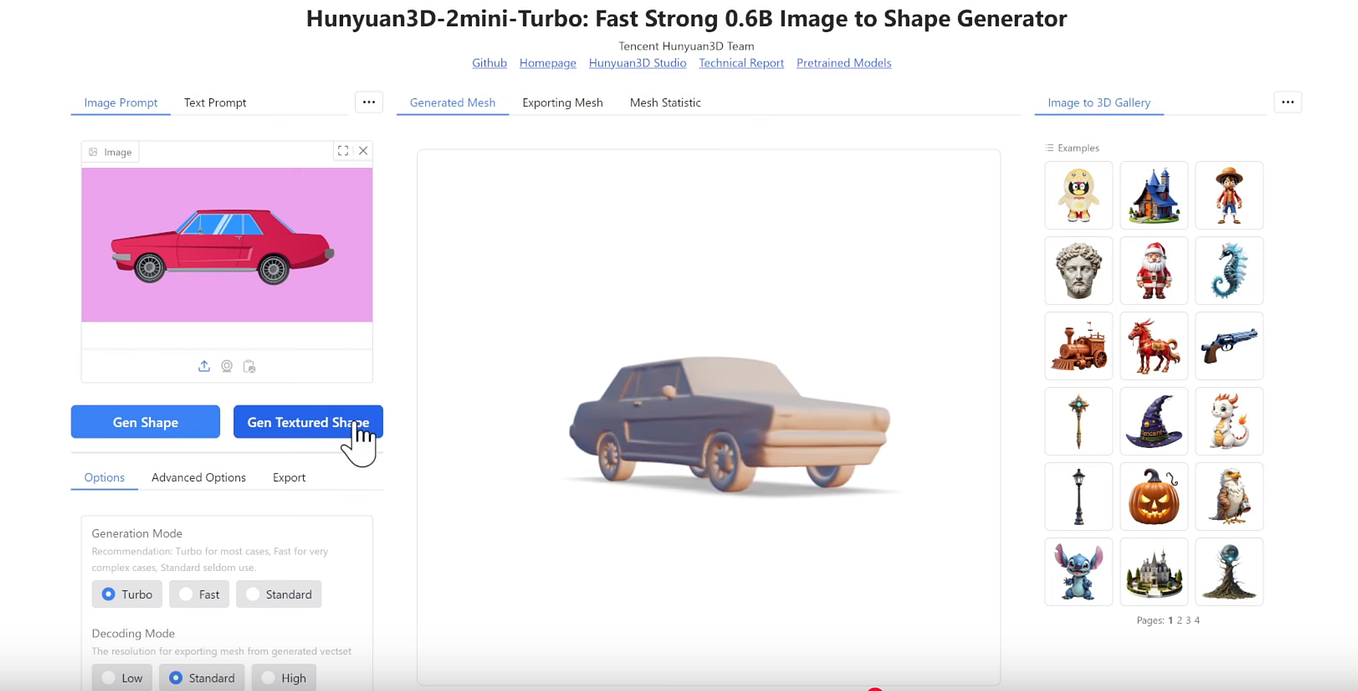Click the upload image icon

click(x=204, y=366)
